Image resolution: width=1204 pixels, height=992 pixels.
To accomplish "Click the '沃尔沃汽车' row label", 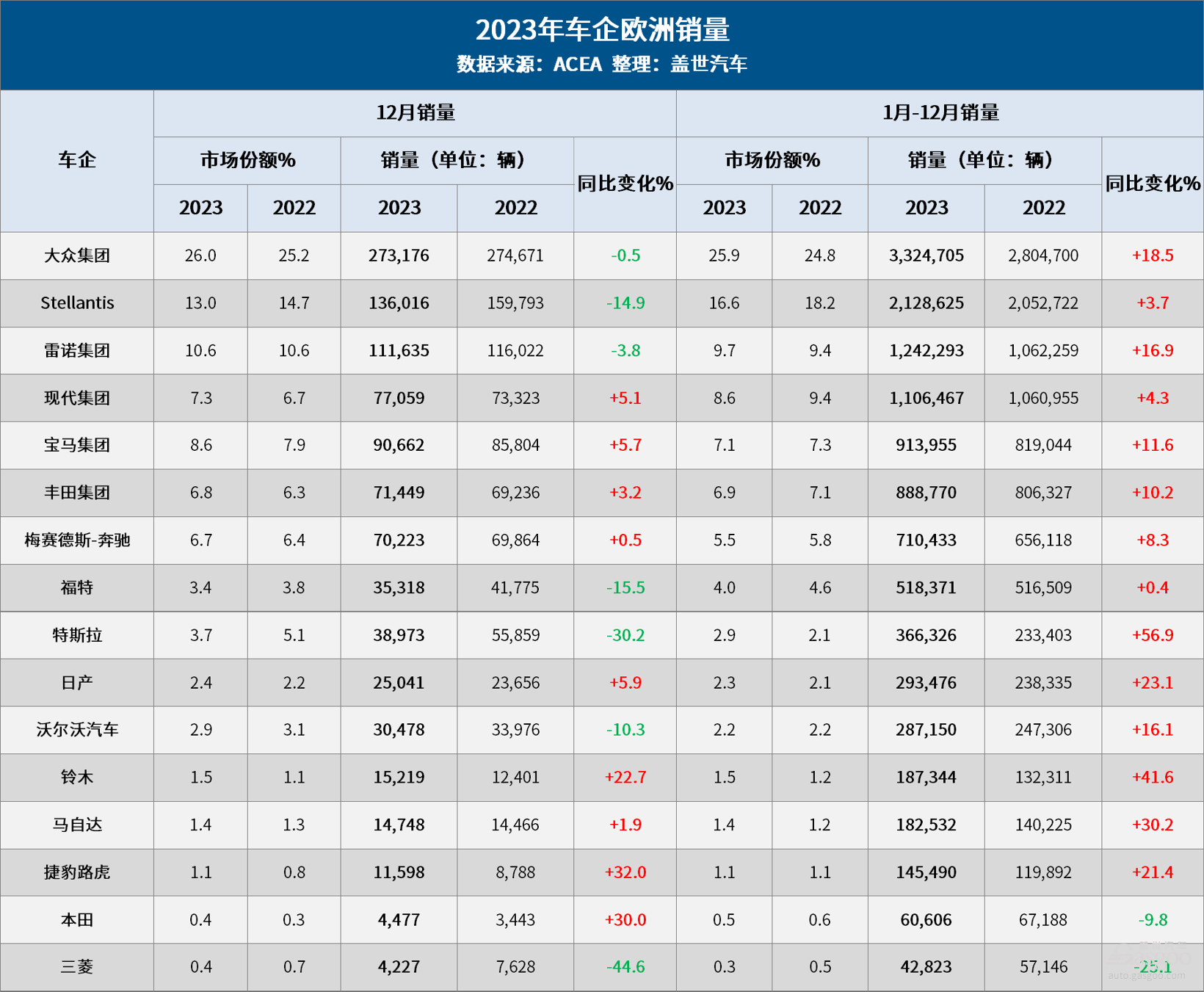I will 77,730.
